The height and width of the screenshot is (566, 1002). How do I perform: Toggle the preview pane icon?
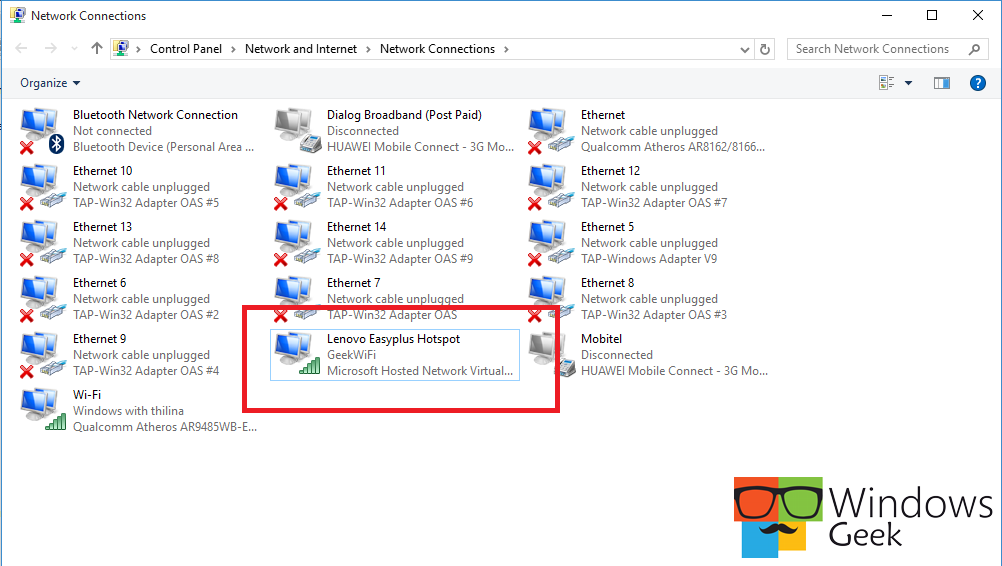pyautogui.click(x=941, y=83)
